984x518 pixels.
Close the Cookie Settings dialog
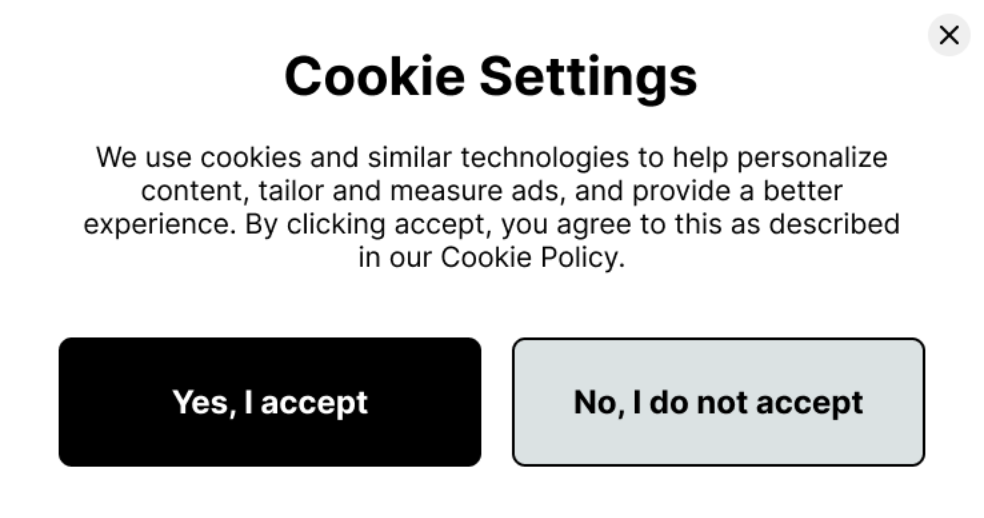(948, 36)
